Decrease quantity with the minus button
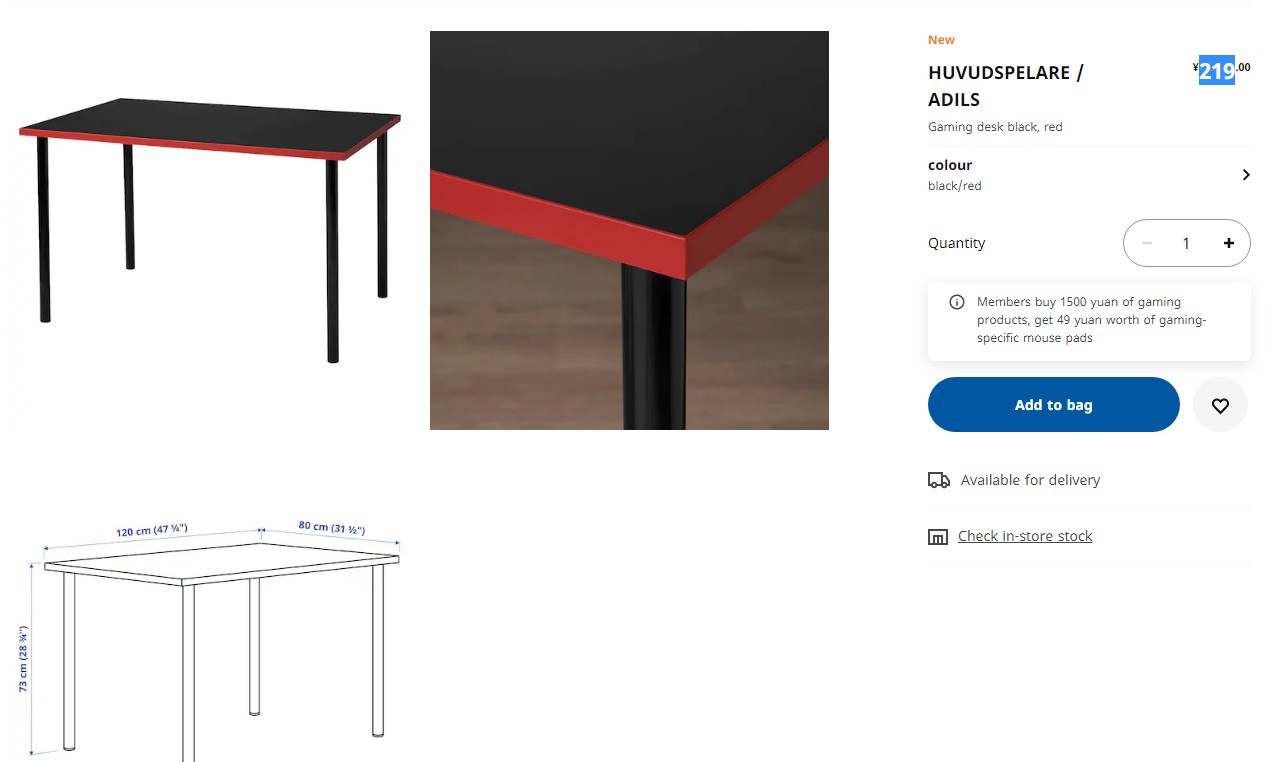 (1147, 243)
